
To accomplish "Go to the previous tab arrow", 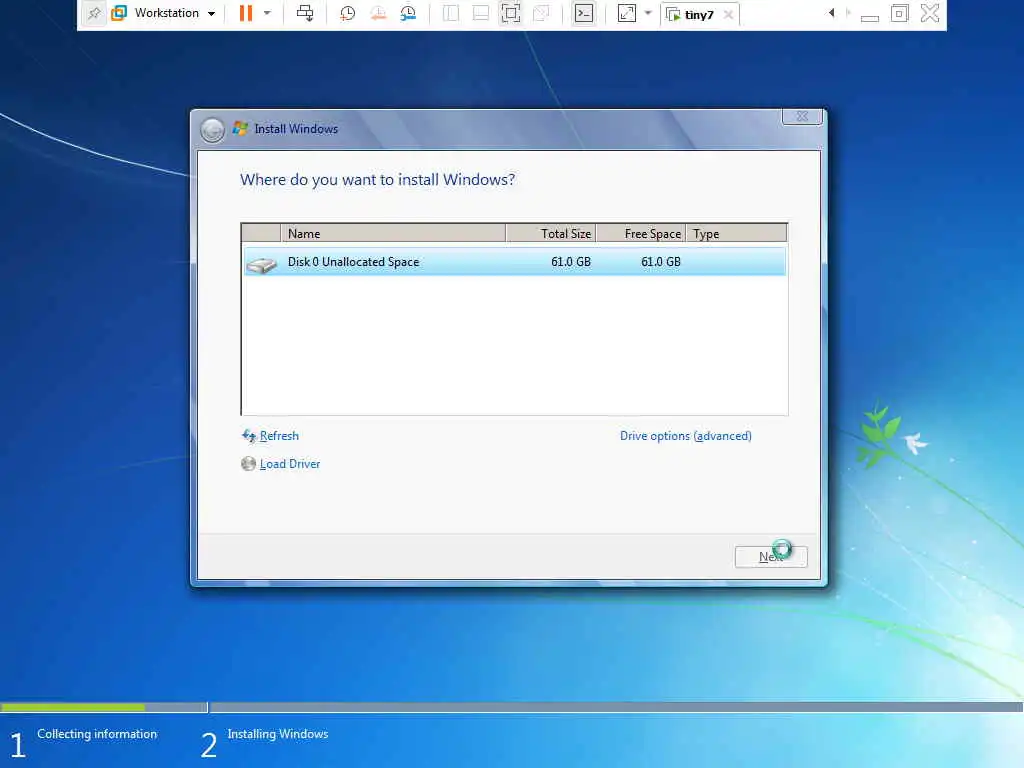I will pyautogui.click(x=831, y=13).
